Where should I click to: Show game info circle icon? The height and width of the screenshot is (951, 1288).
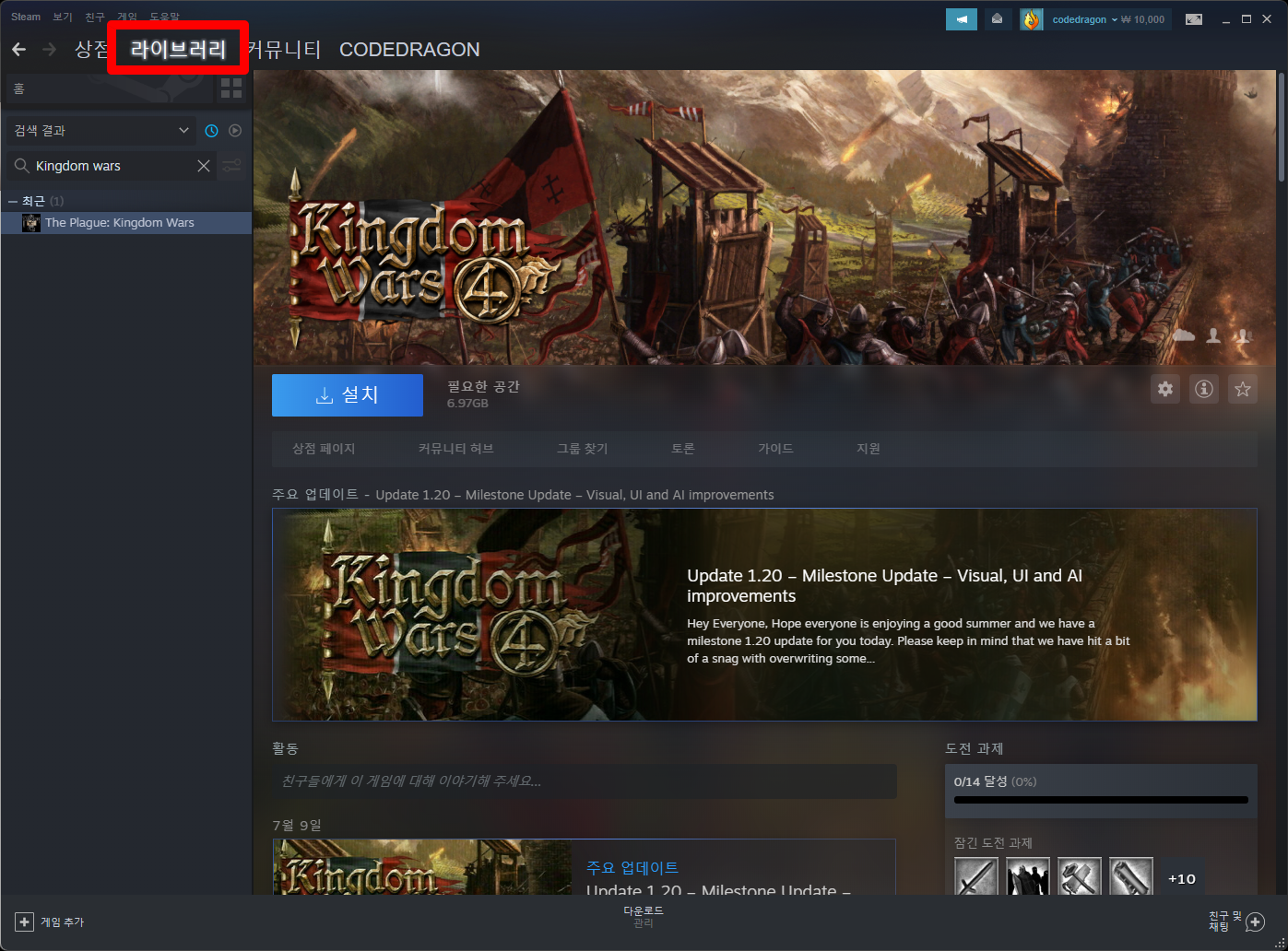1204,389
